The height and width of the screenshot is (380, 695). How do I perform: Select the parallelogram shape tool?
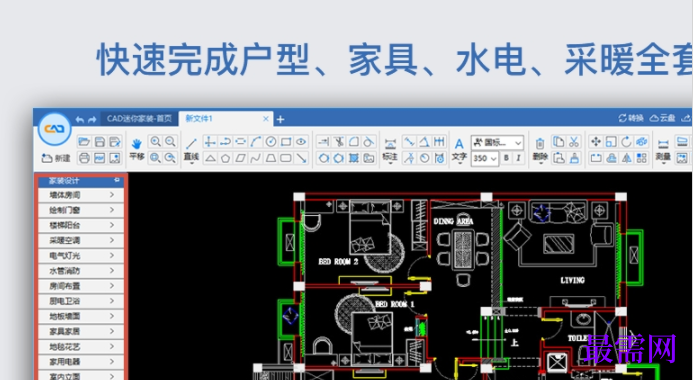240,158
